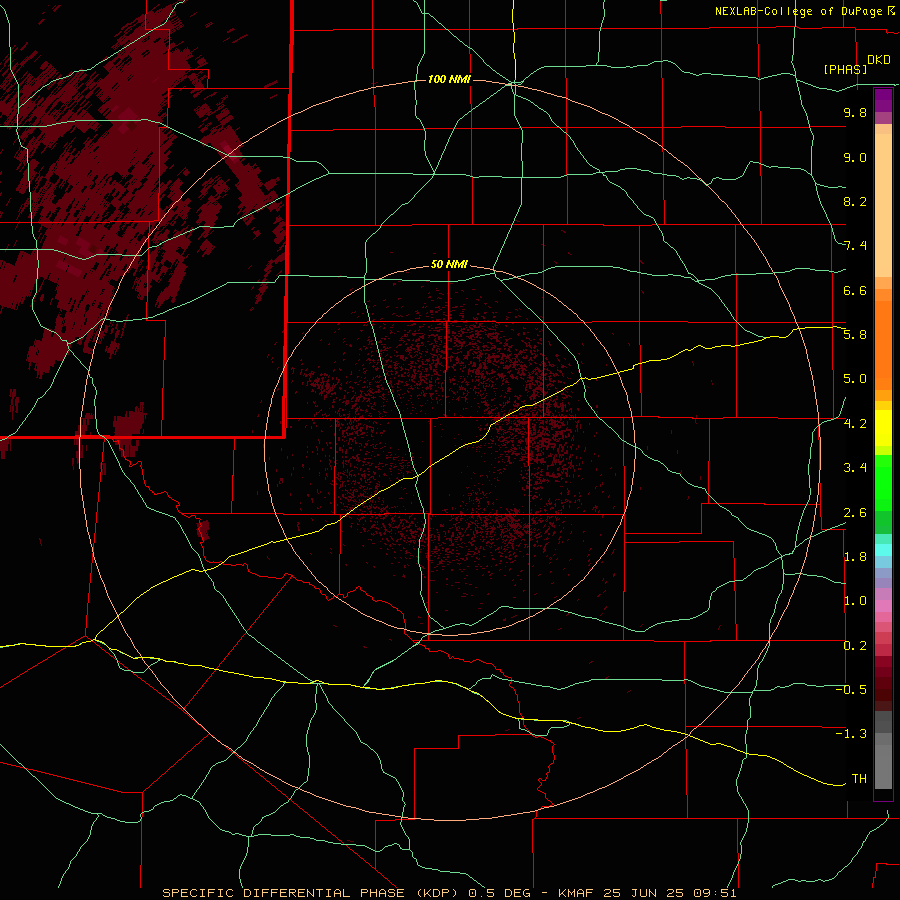Click the cyan band of the color scale

click(x=883, y=549)
